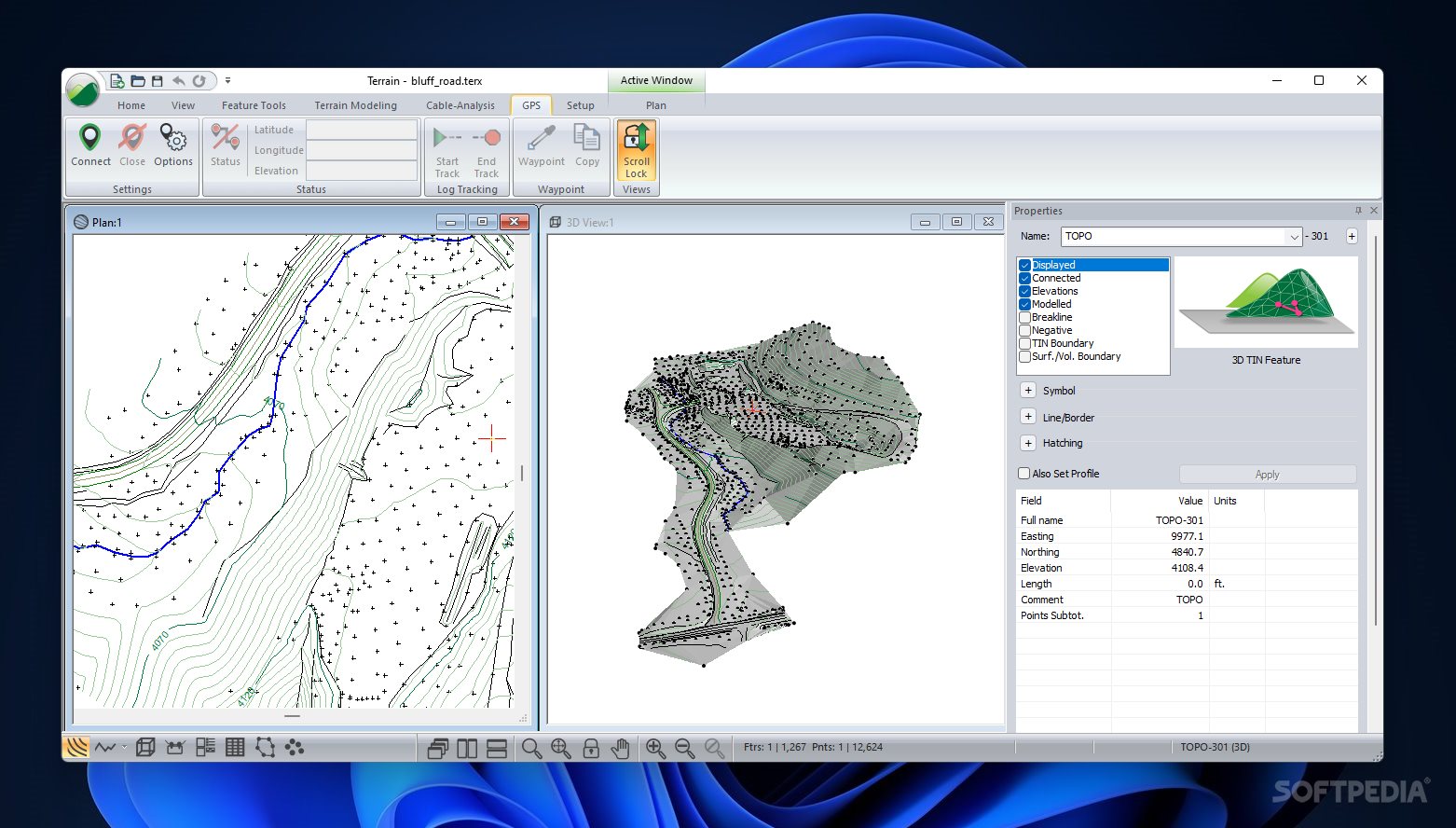The height and width of the screenshot is (828, 1456).
Task: Select the polygon selection tool icon
Action: coord(265,747)
